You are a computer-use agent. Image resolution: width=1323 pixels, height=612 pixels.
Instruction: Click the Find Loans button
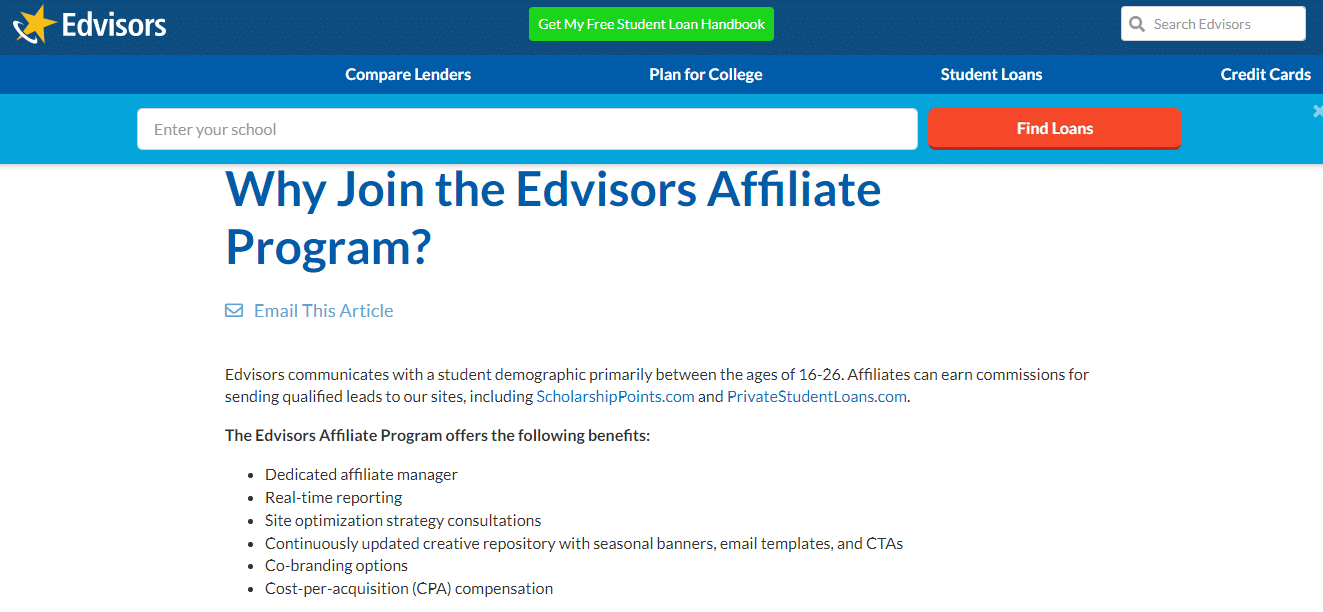coord(1054,129)
